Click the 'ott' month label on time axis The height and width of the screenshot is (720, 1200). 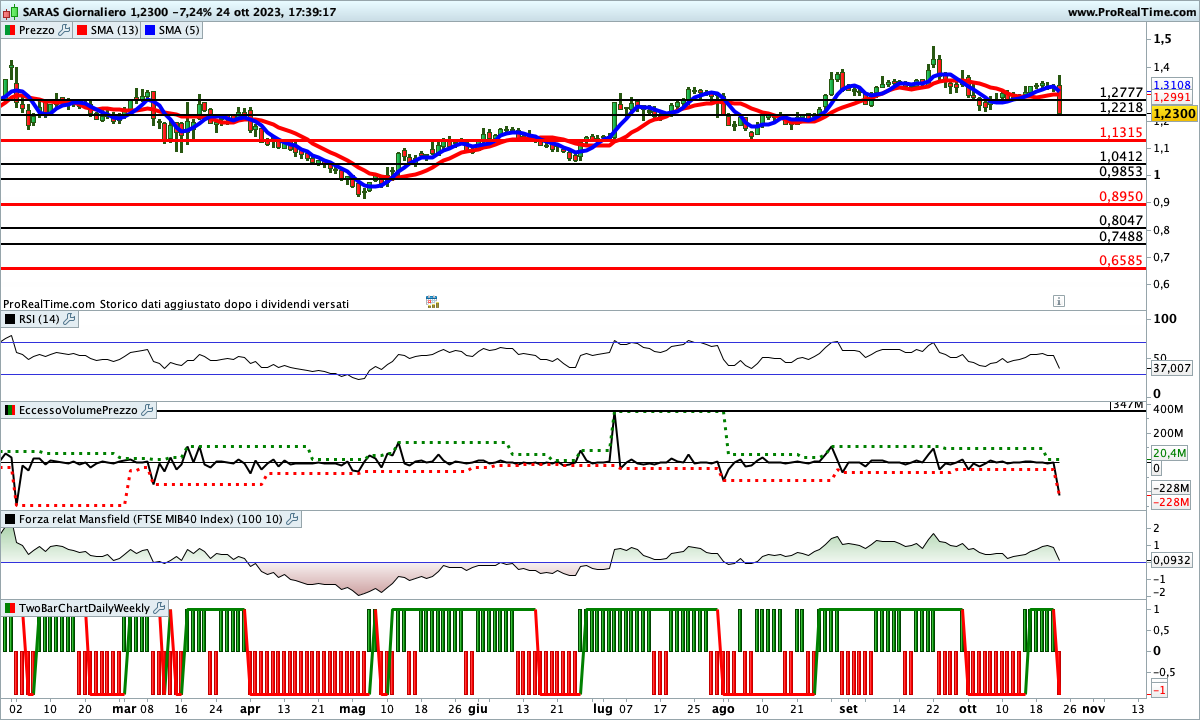(x=967, y=707)
